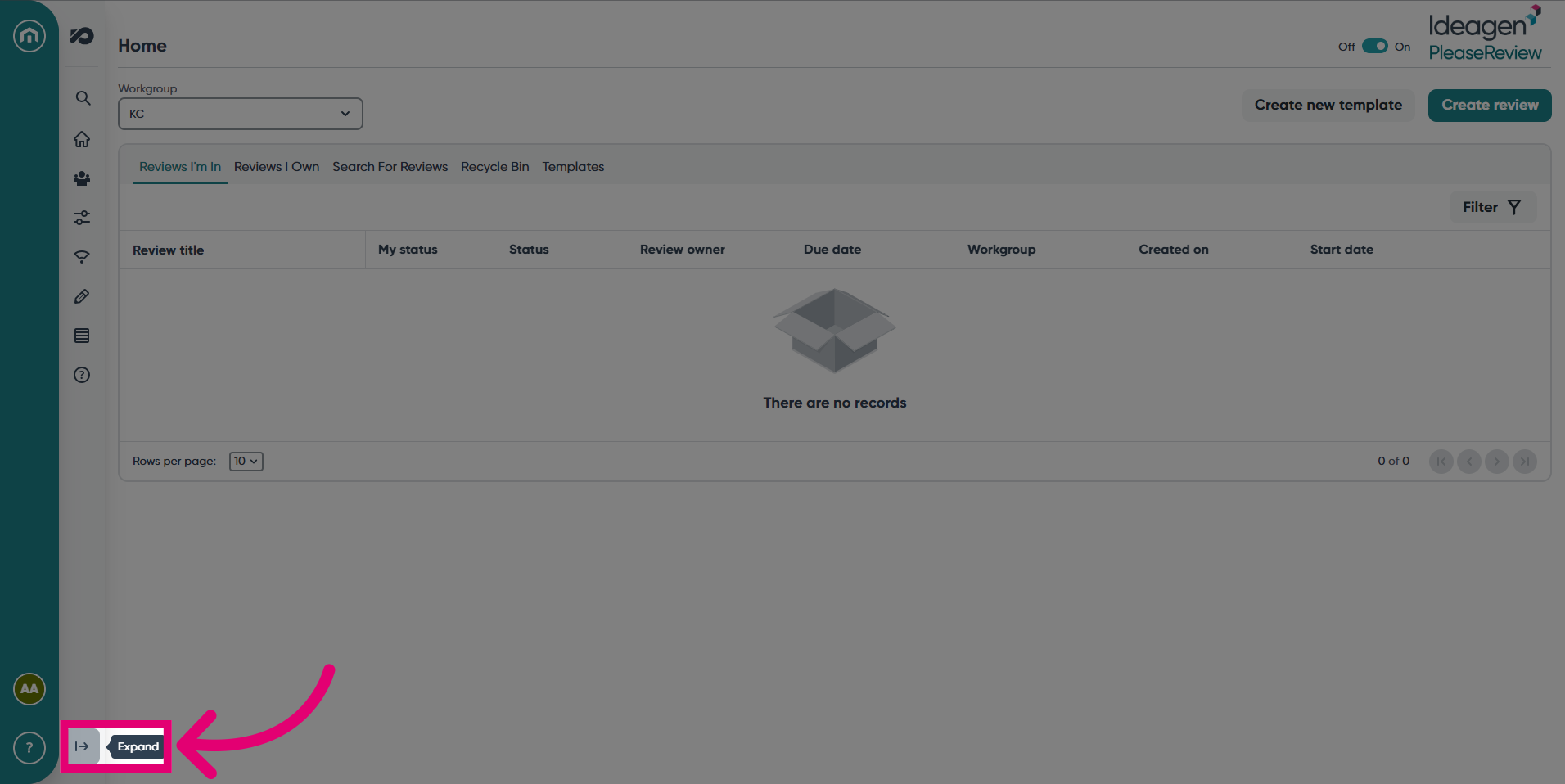
Task: Open the Search For Reviews tab
Action: [390, 167]
